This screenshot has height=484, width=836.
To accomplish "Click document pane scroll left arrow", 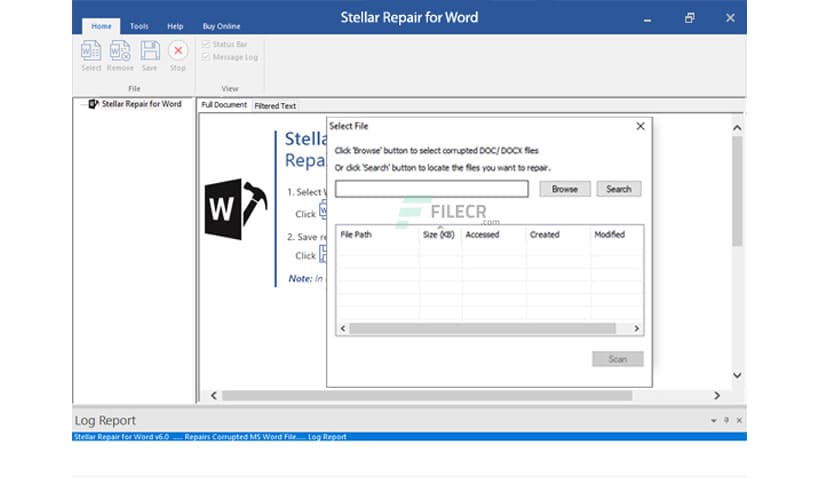I will 213,396.
